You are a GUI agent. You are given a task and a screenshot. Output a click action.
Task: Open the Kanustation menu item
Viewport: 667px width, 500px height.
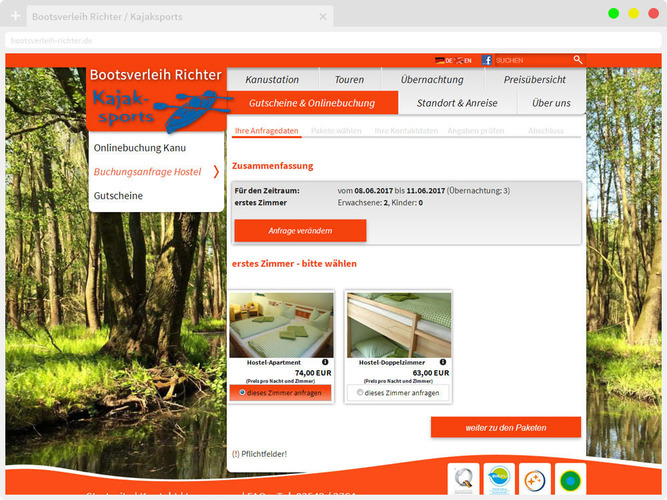point(272,79)
